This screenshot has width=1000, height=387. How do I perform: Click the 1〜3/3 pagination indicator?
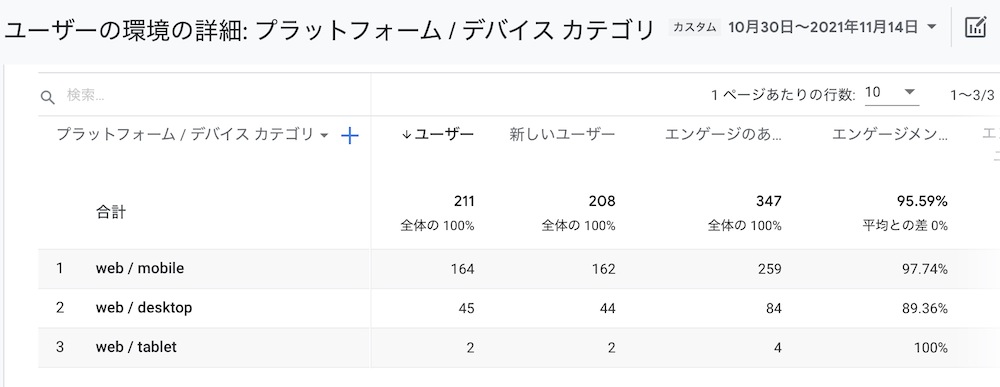pos(972,95)
